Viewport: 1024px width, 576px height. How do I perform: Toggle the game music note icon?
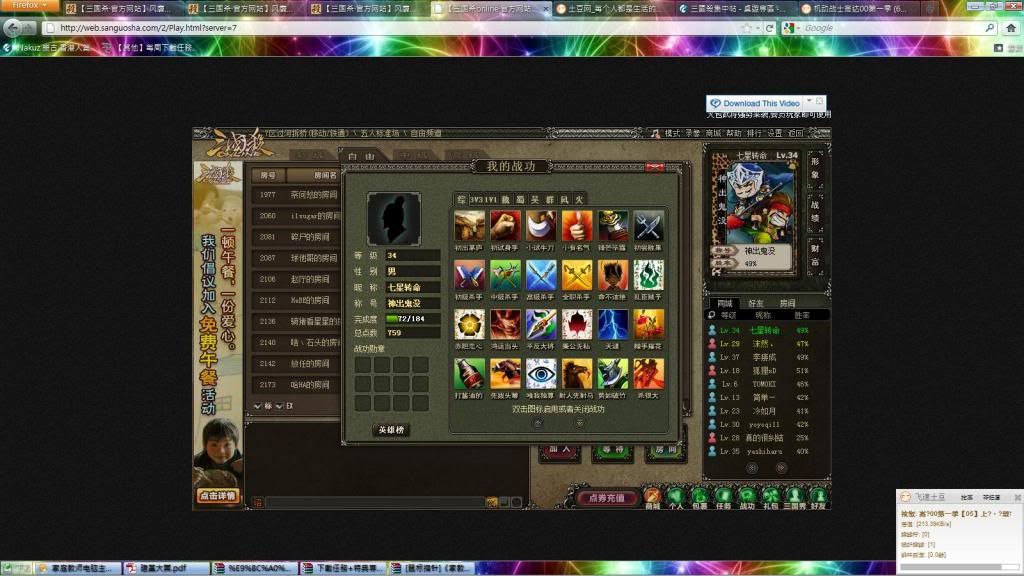(655, 133)
